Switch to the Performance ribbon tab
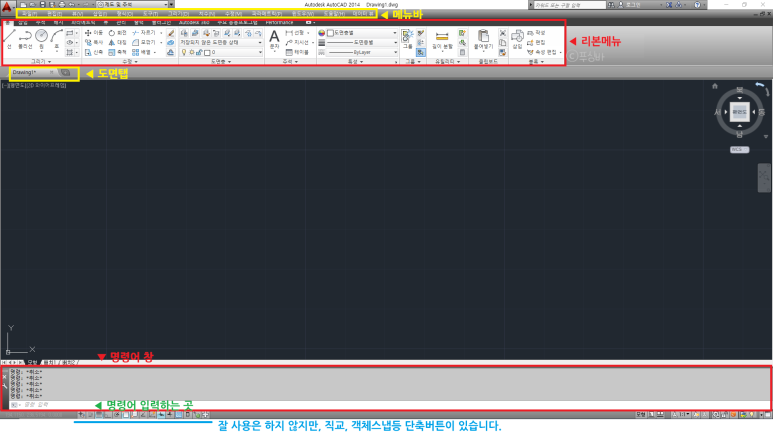This screenshot has height=434, width=773. (279, 23)
